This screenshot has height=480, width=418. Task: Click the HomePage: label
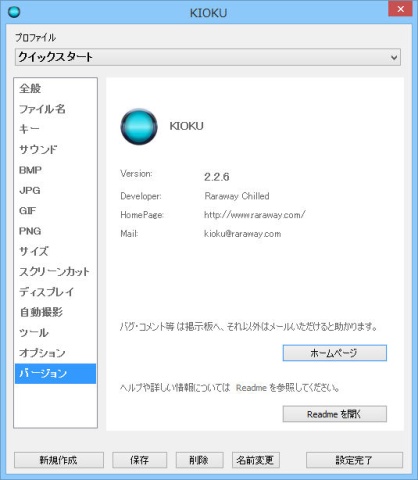142,215
